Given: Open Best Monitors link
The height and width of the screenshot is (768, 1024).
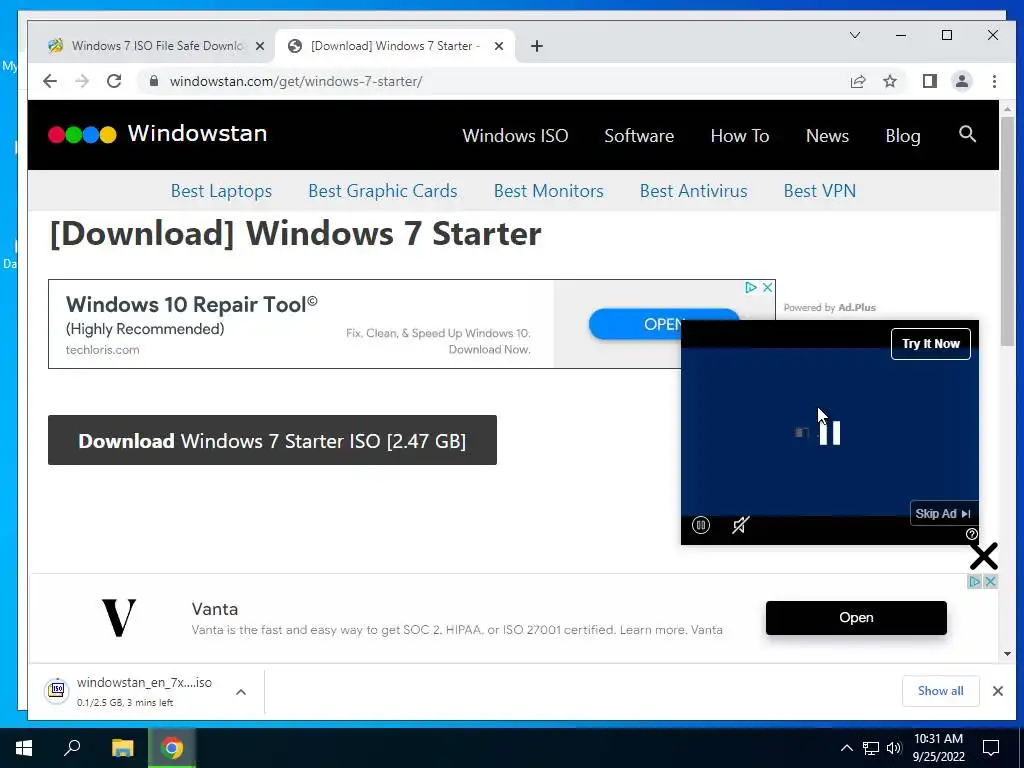Looking at the screenshot, I should click(549, 191).
